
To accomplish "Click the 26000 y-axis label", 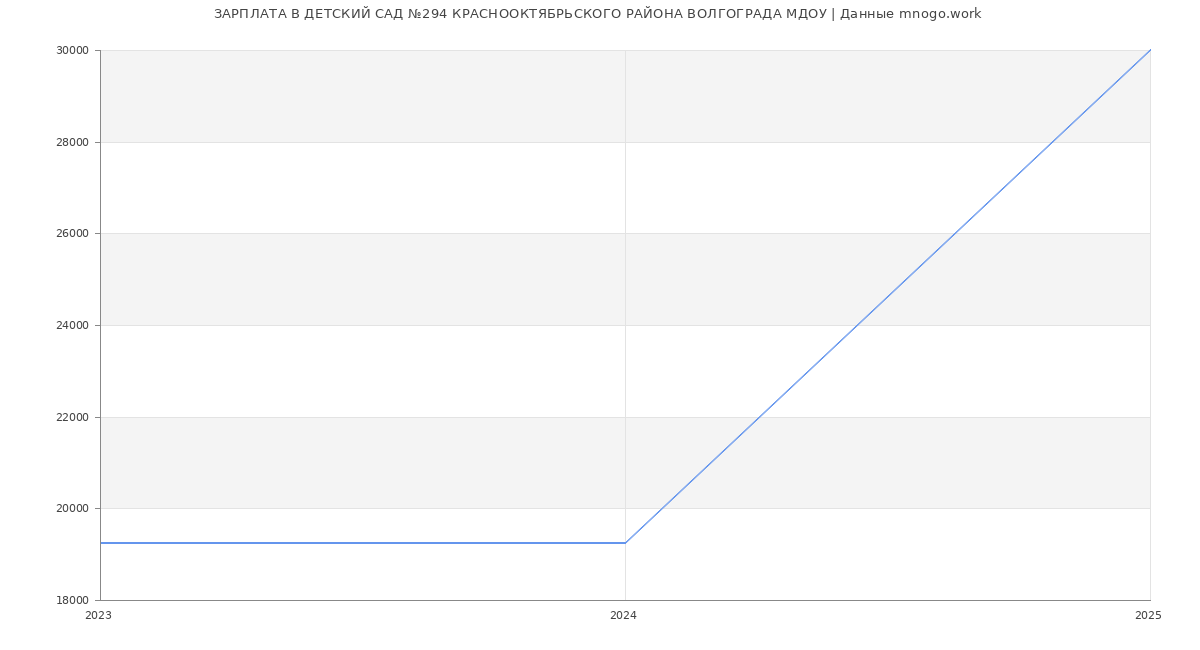I will [x=73, y=234].
